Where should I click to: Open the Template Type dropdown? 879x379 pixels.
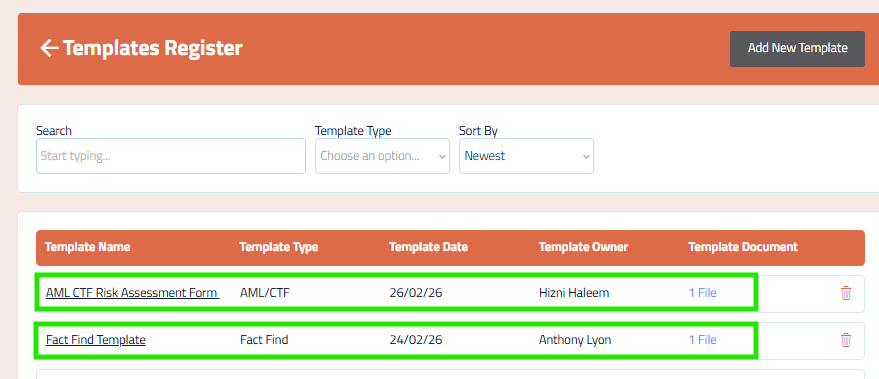click(x=382, y=156)
